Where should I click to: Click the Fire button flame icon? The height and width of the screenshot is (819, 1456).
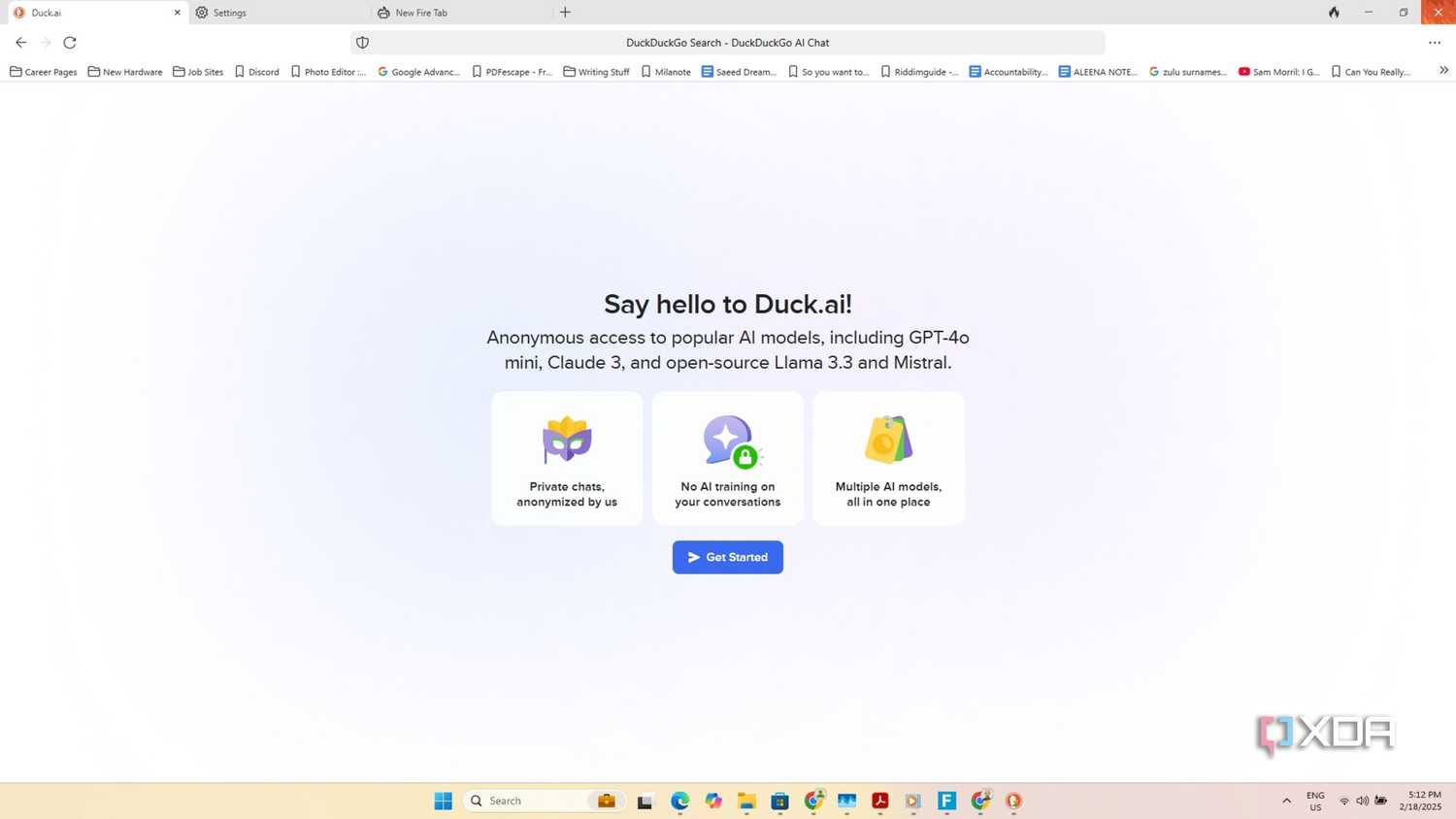pyautogui.click(x=1334, y=12)
